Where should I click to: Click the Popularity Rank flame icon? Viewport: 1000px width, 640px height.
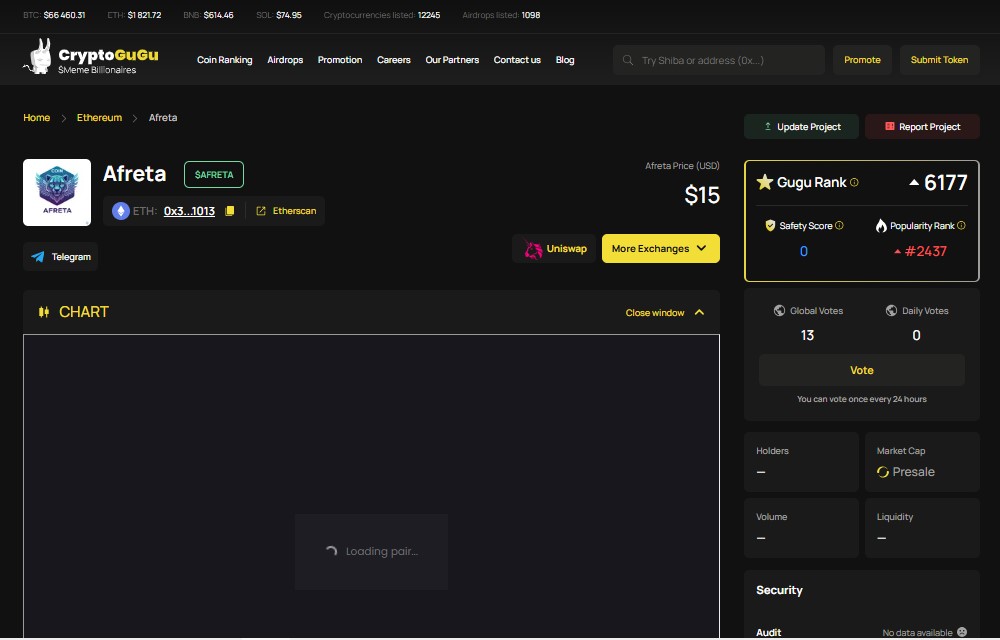coord(881,226)
